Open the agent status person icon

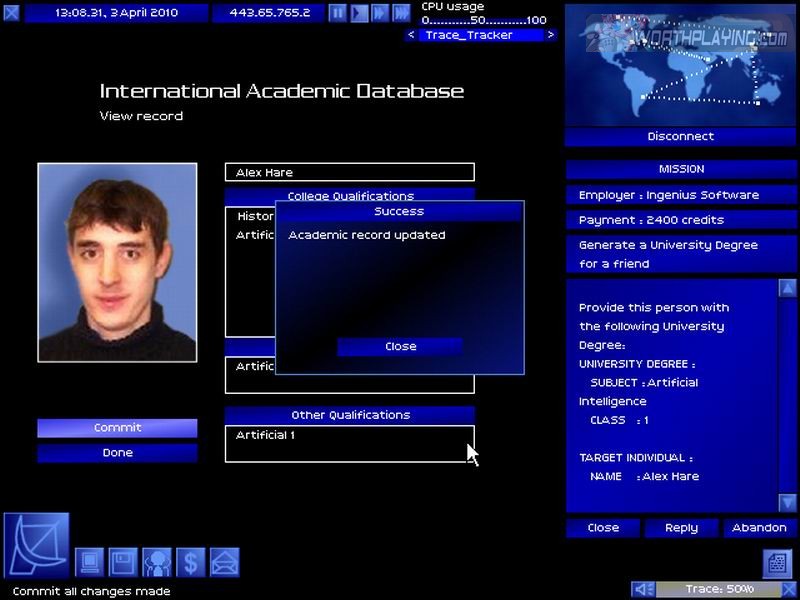(x=157, y=562)
